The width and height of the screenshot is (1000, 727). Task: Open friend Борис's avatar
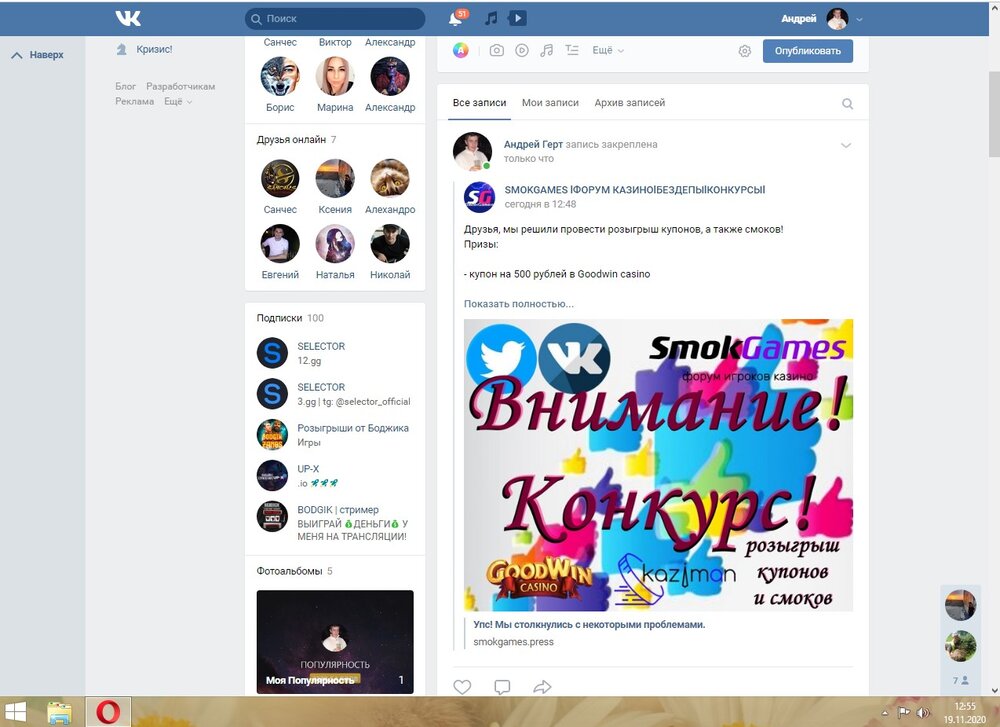click(x=280, y=77)
